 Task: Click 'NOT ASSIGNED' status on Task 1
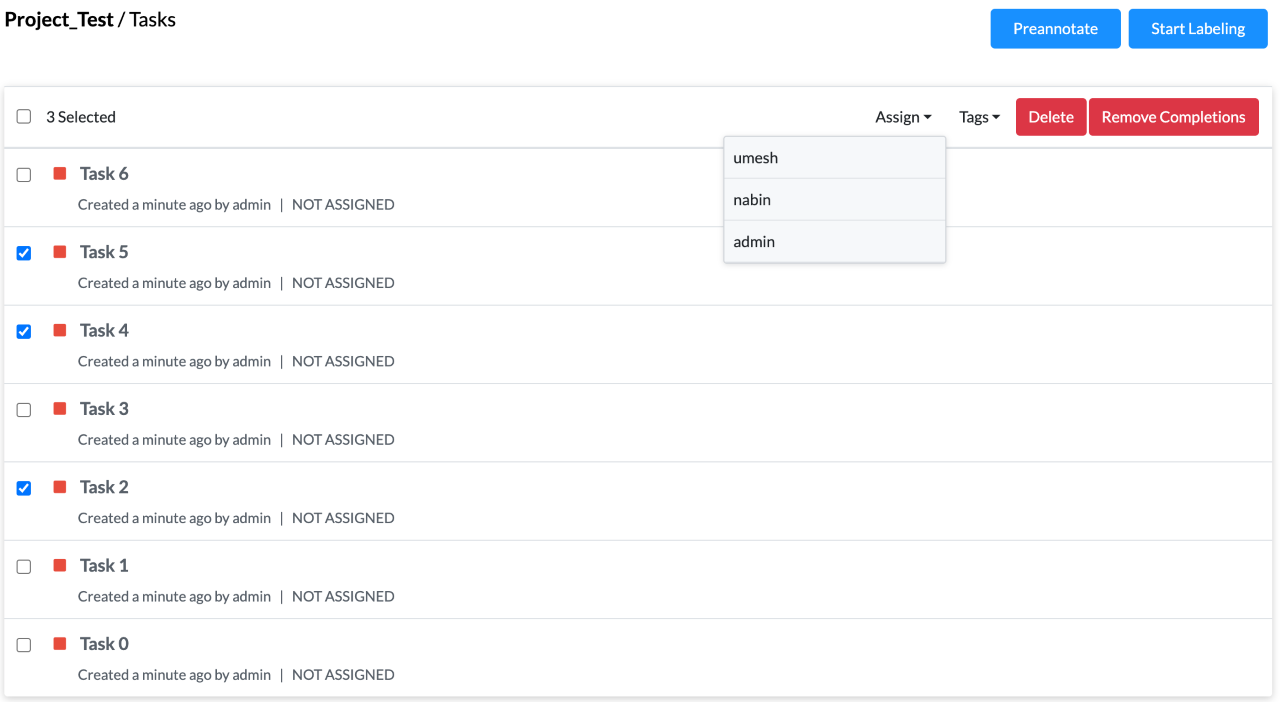(x=343, y=596)
